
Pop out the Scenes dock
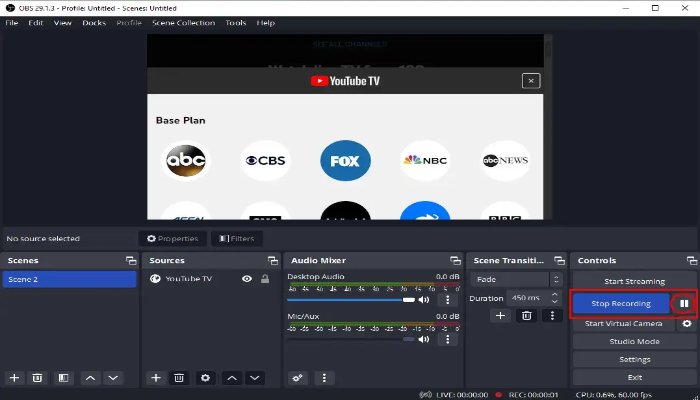(x=131, y=261)
